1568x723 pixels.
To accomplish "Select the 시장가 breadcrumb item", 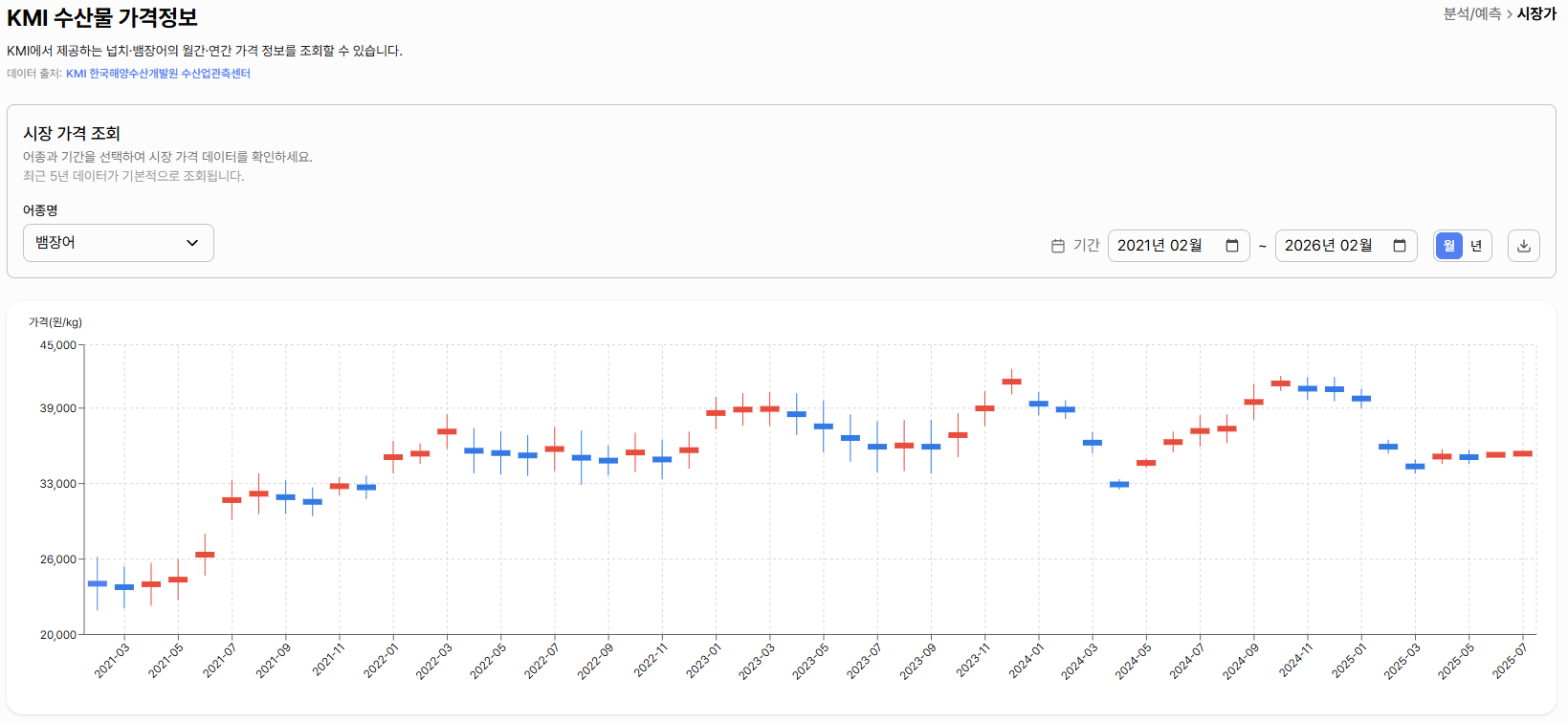I will click(1536, 14).
